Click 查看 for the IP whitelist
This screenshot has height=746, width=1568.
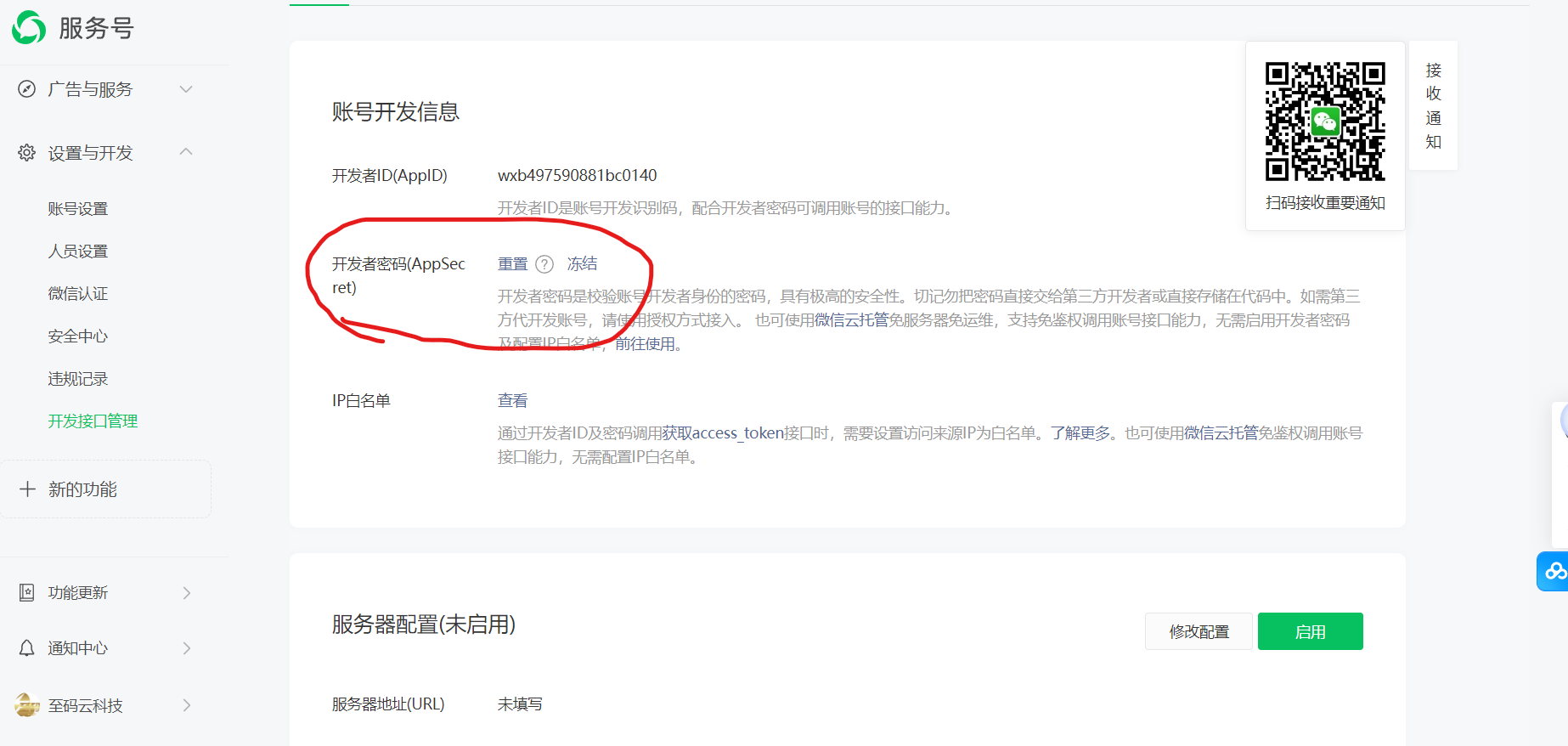pos(513,401)
